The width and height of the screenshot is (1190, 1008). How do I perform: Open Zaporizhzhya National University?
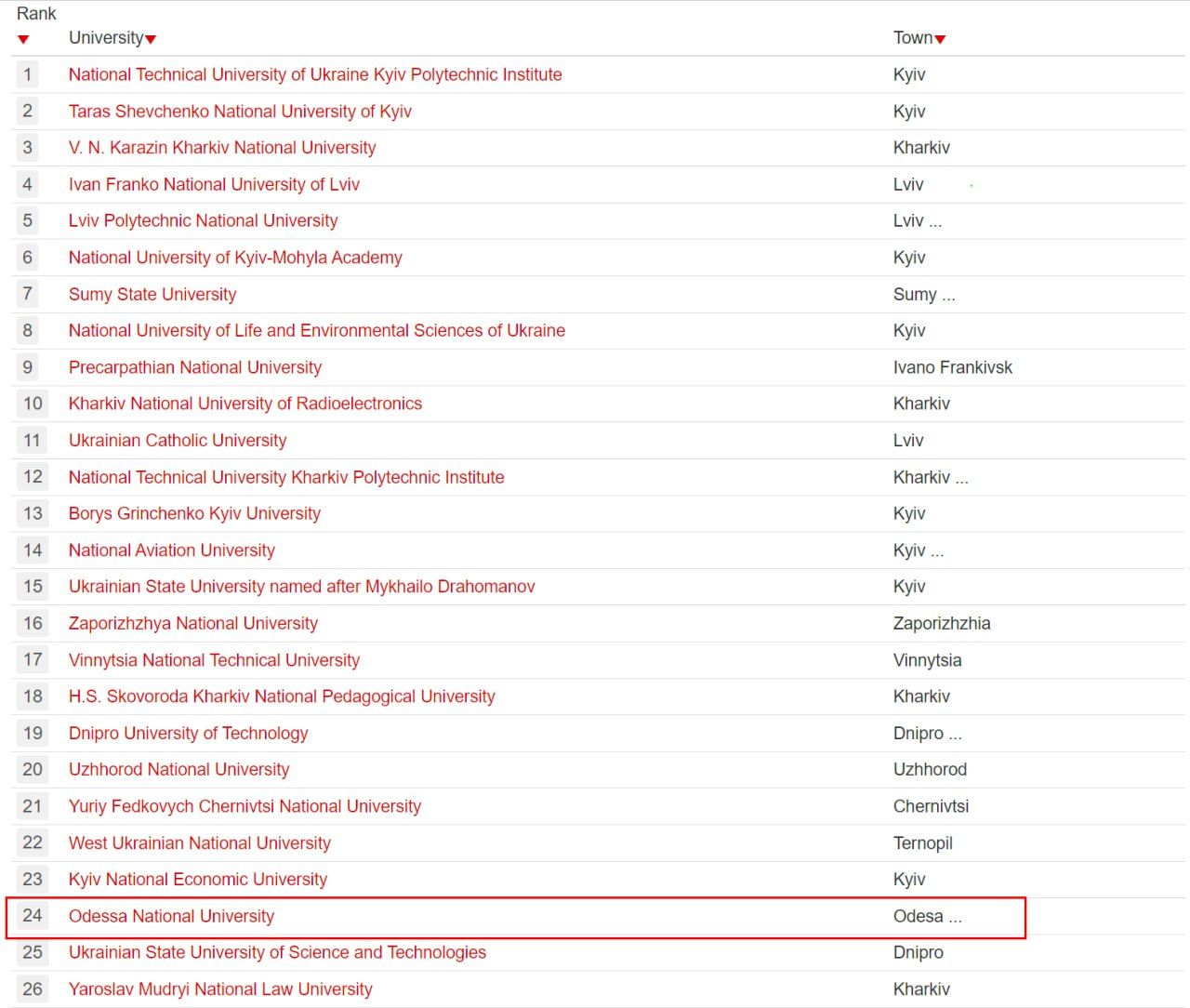tap(192, 623)
